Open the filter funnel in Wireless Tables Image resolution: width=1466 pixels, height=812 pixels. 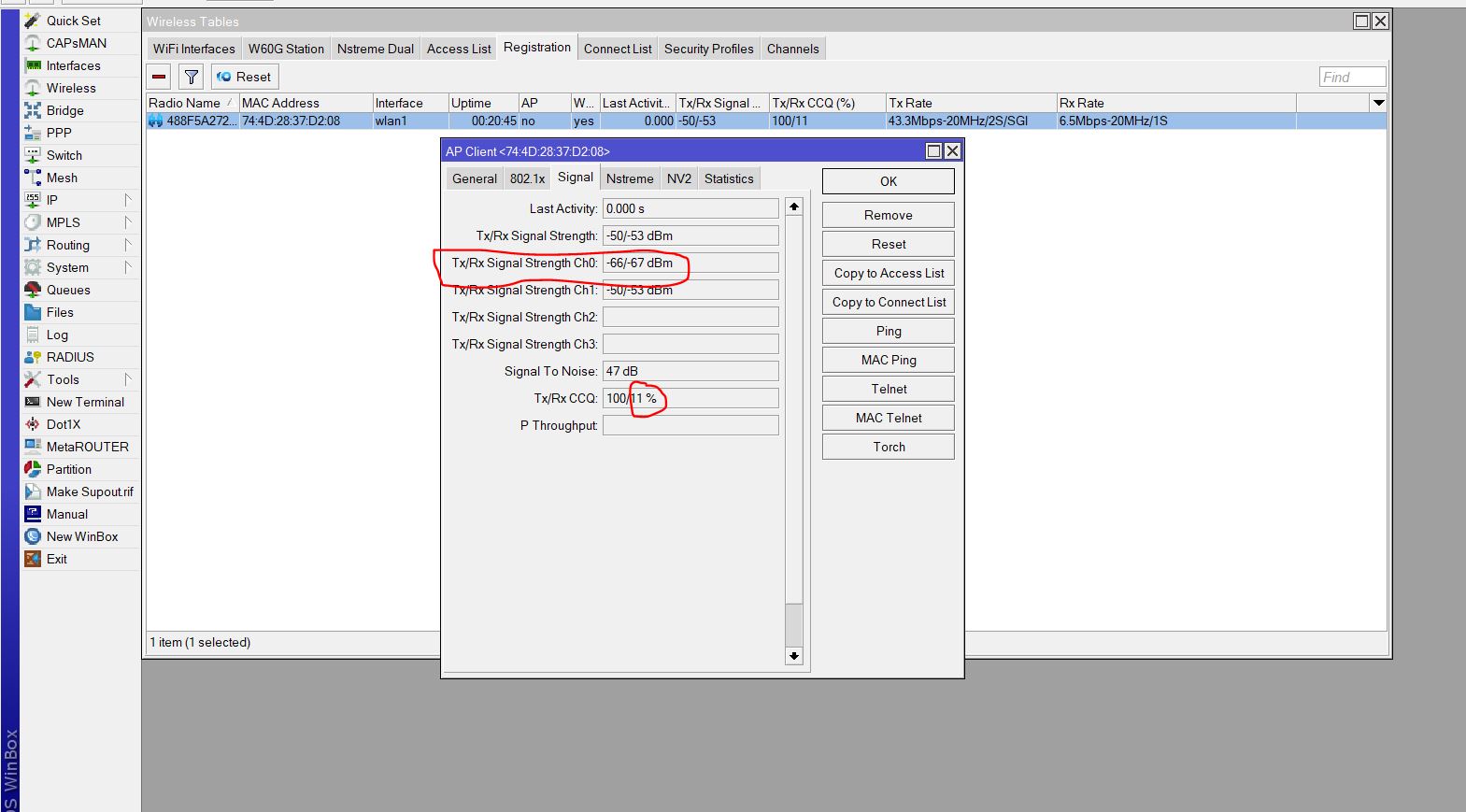click(x=191, y=77)
